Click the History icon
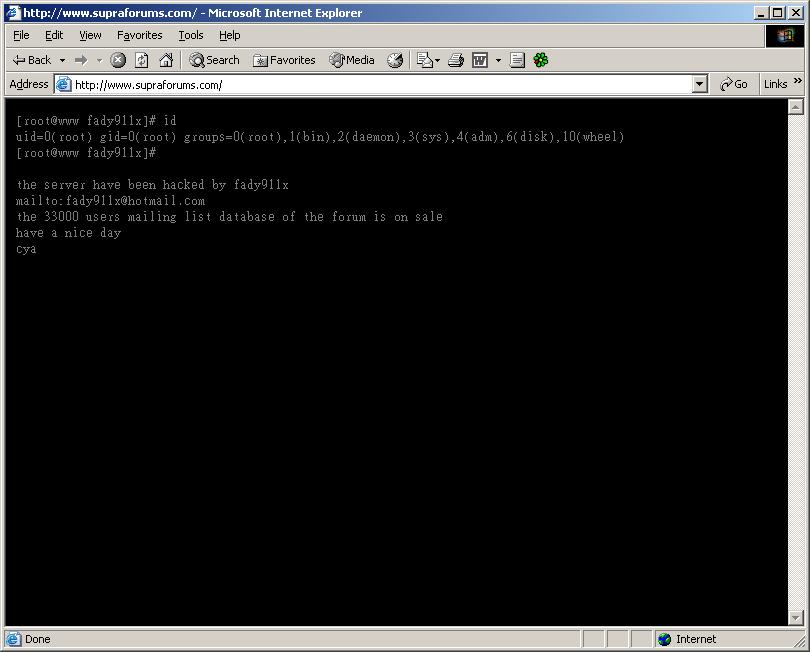This screenshot has height=652, width=810. click(395, 60)
